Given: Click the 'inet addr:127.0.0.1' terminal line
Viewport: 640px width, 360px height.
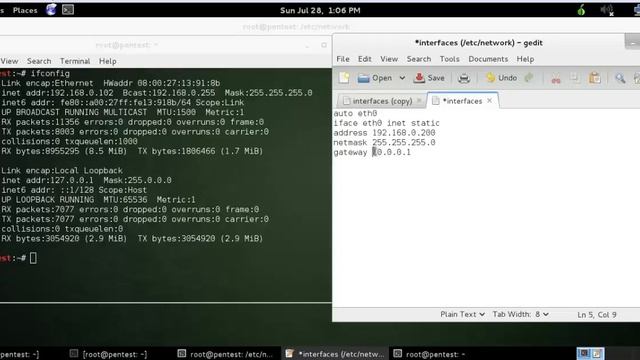Looking at the screenshot, I should [x=86, y=180].
